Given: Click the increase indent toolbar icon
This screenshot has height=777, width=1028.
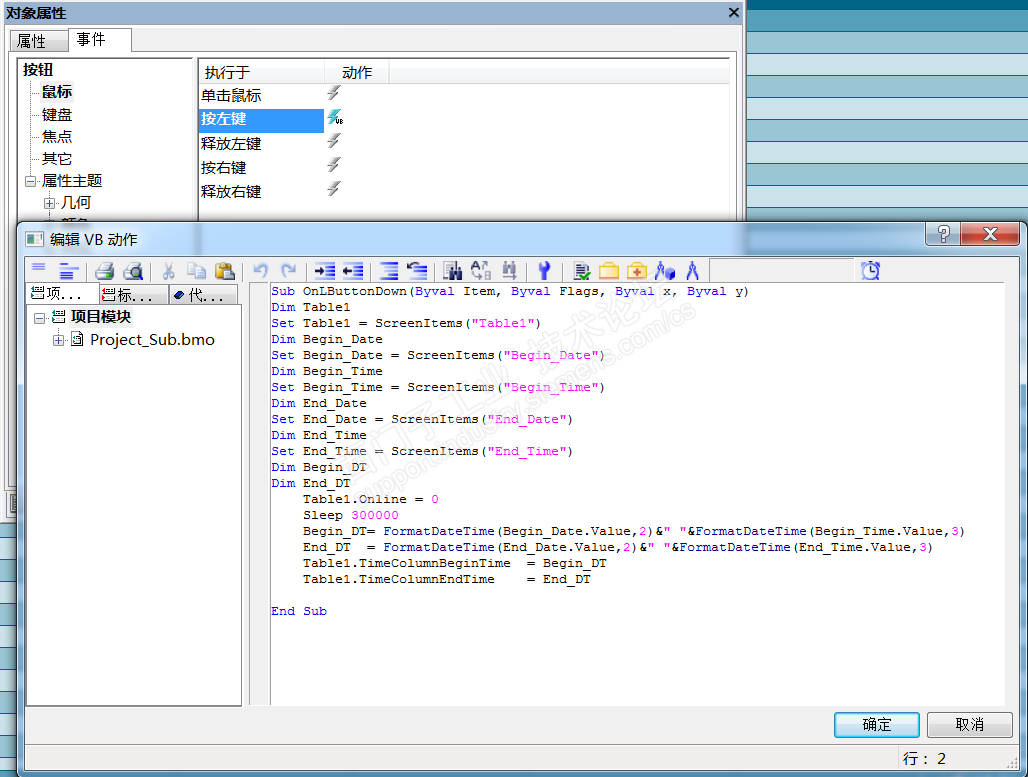Looking at the screenshot, I should 324,270.
